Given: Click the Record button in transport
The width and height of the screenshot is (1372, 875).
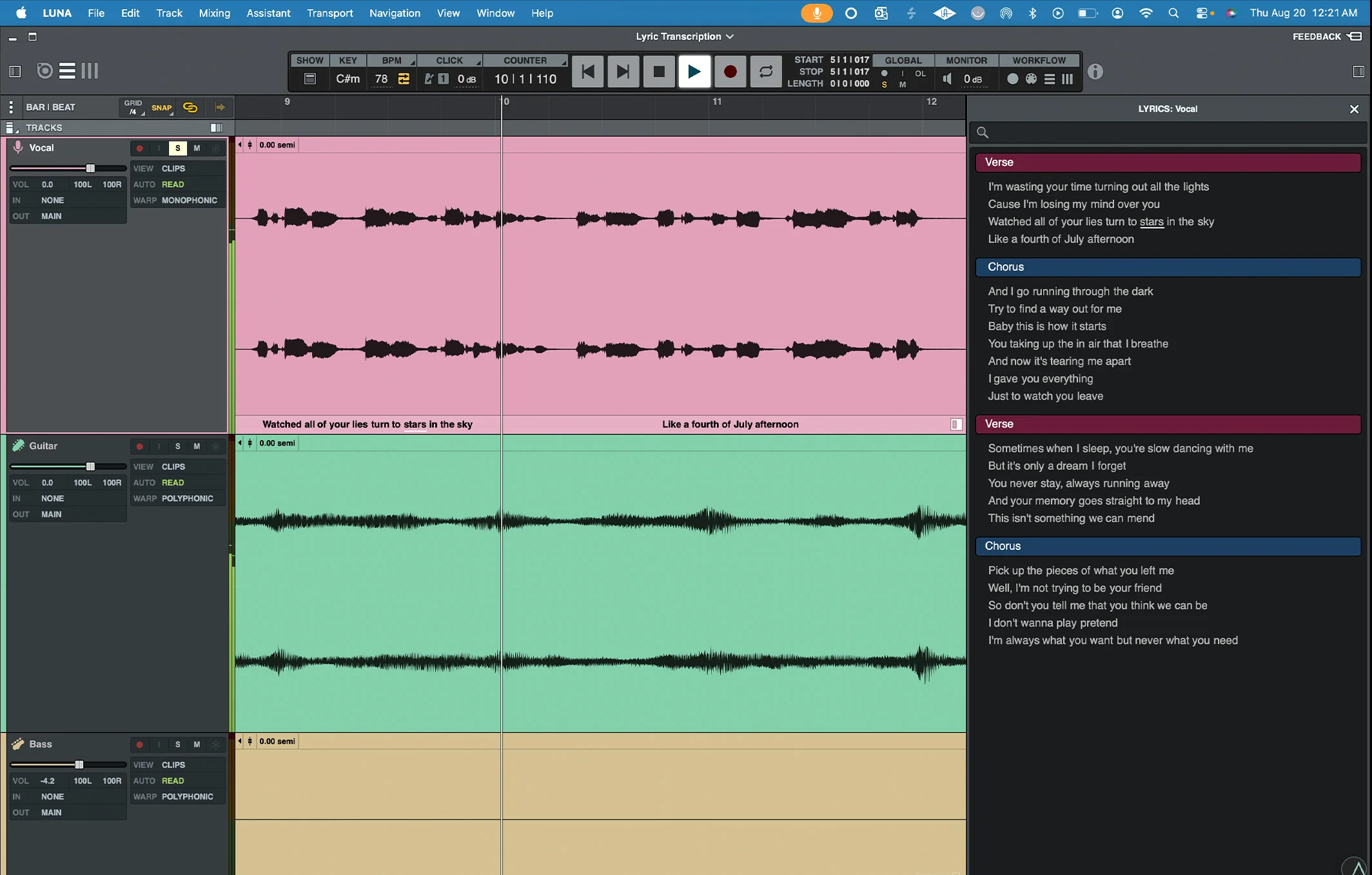Looking at the screenshot, I should point(730,72).
